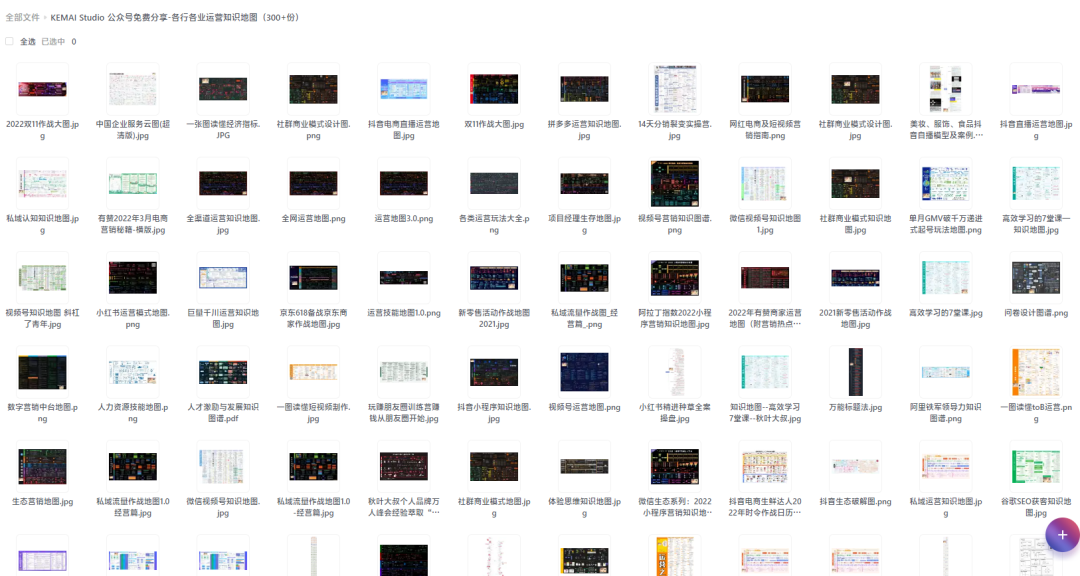Select file name 阿里铁军领导力知识图谱.png

(945, 413)
